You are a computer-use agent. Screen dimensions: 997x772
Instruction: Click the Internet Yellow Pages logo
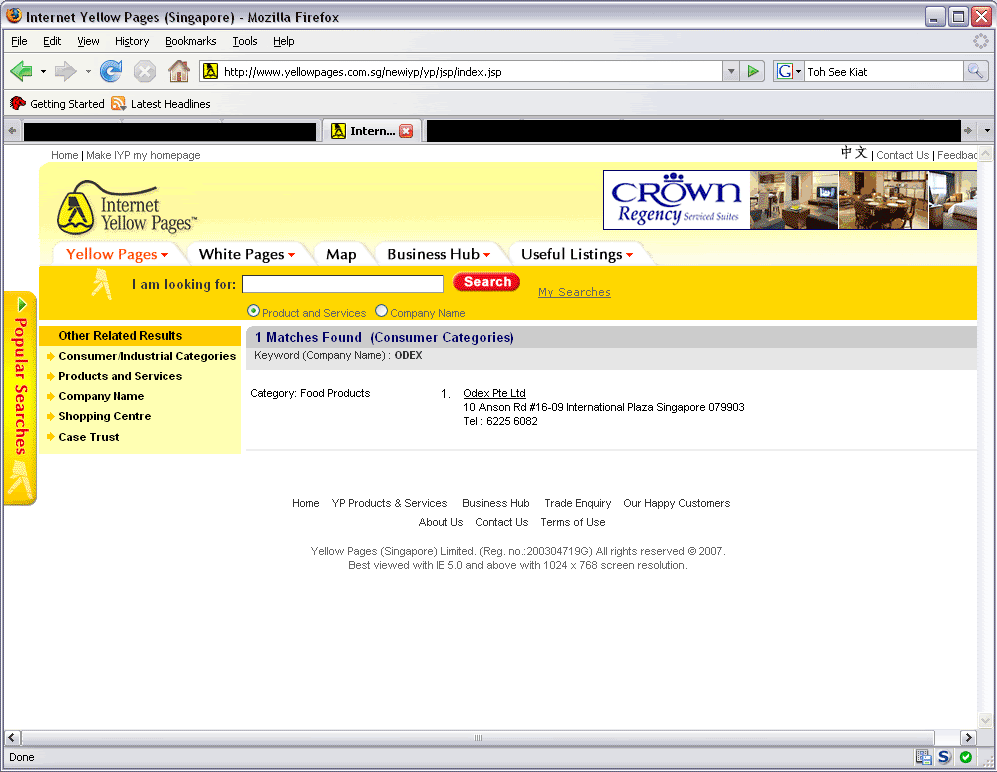127,207
